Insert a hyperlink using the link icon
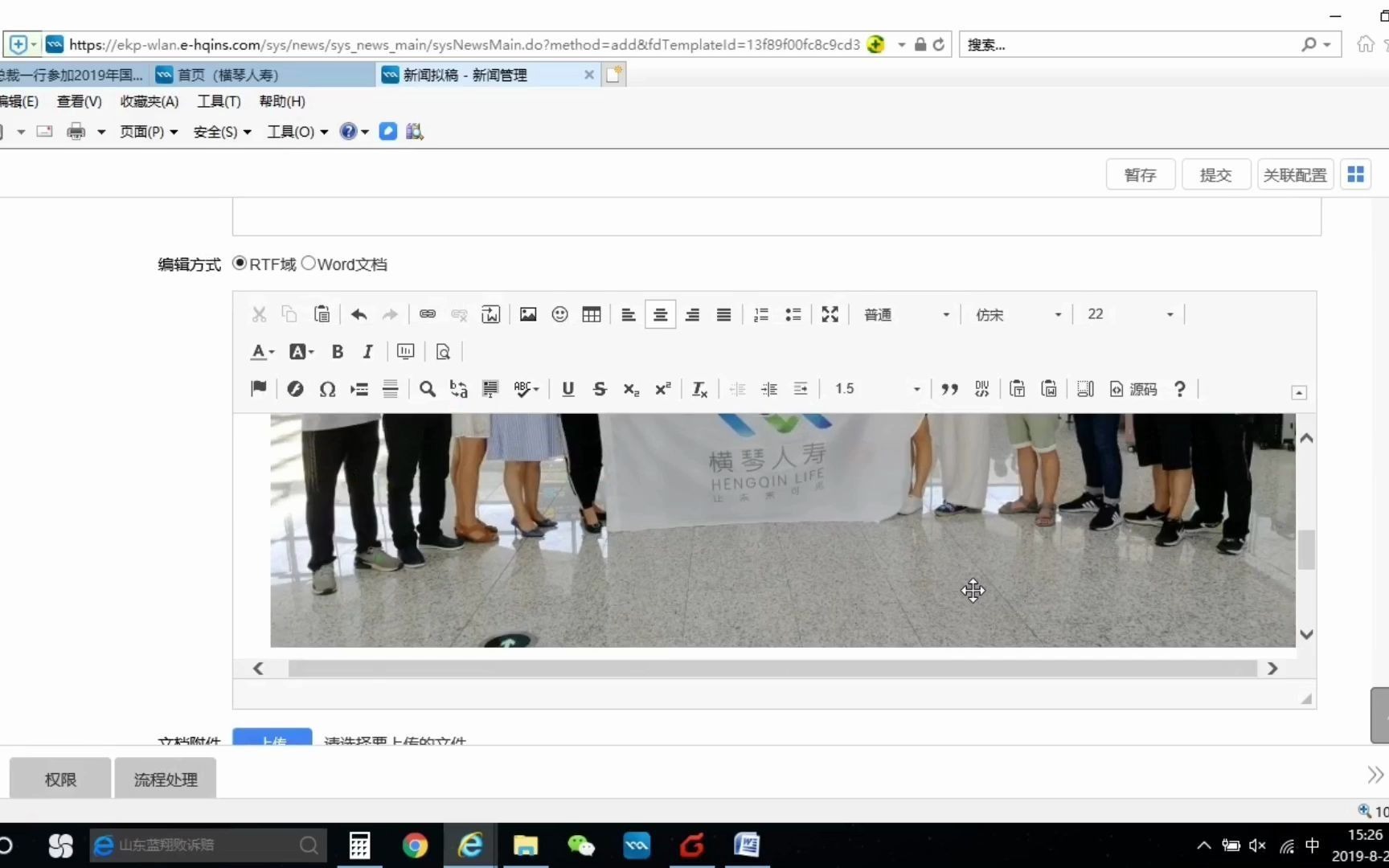 point(428,314)
